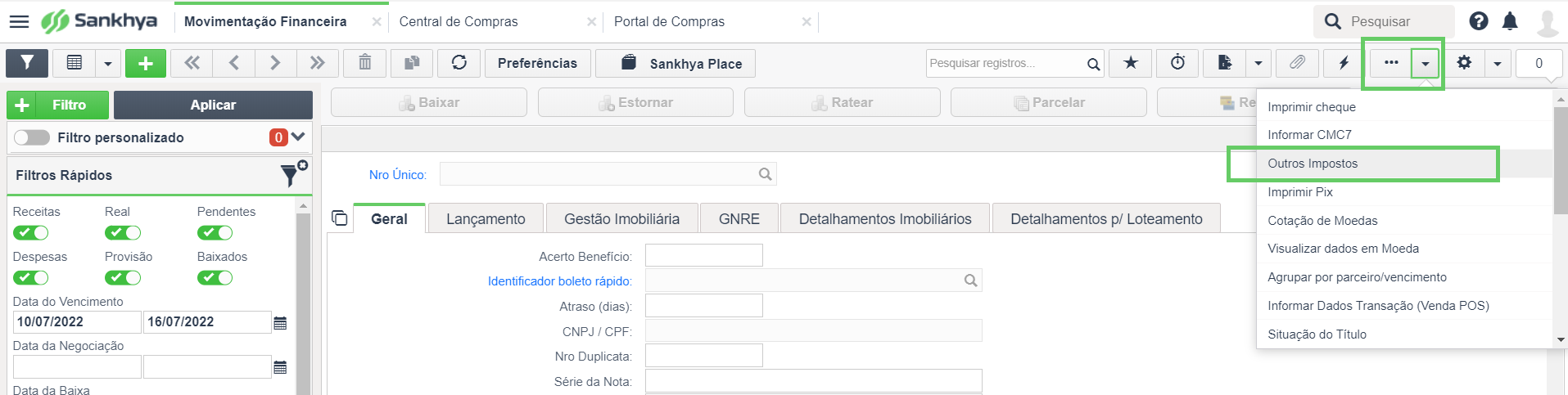Click the Nro Único link label
Screen dimensions: 1568x395
coord(398,174)
